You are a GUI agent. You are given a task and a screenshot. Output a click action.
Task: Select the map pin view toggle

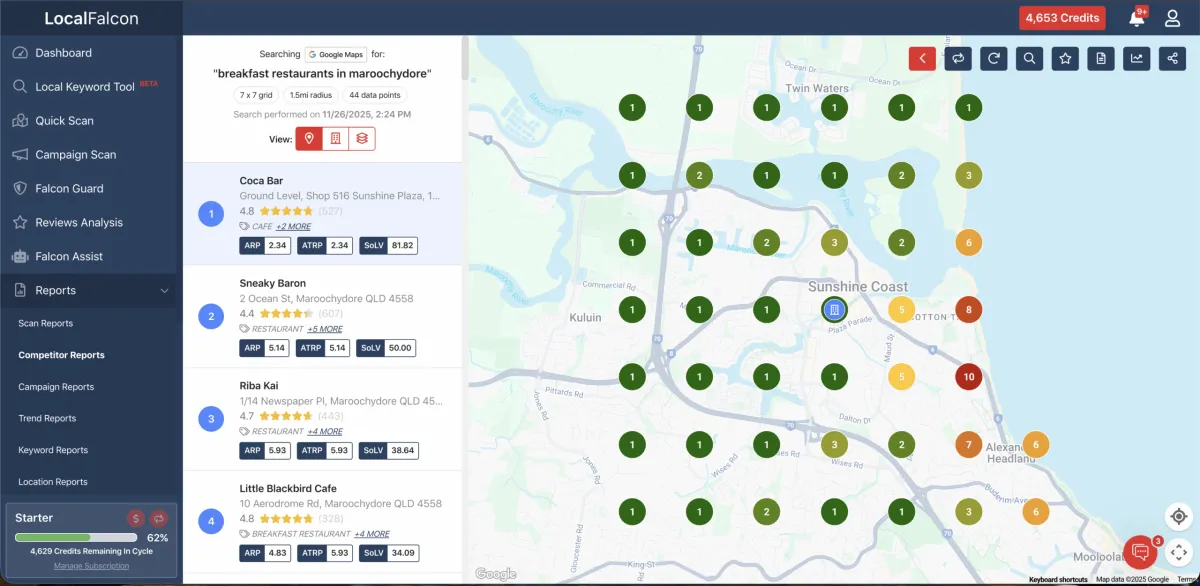tap(309, 138)
